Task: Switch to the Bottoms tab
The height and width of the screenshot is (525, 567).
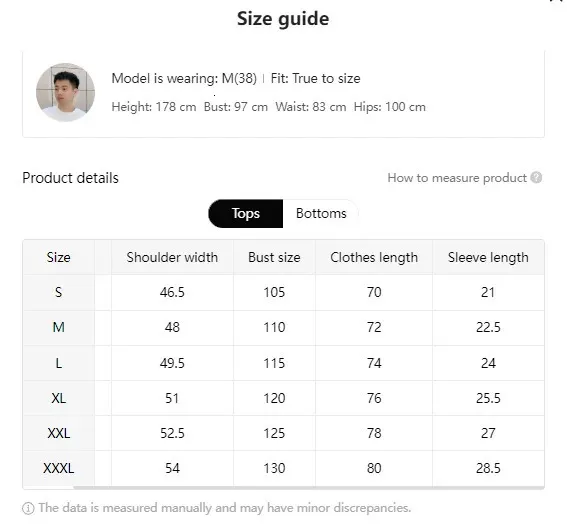Action: coord(321,213)
